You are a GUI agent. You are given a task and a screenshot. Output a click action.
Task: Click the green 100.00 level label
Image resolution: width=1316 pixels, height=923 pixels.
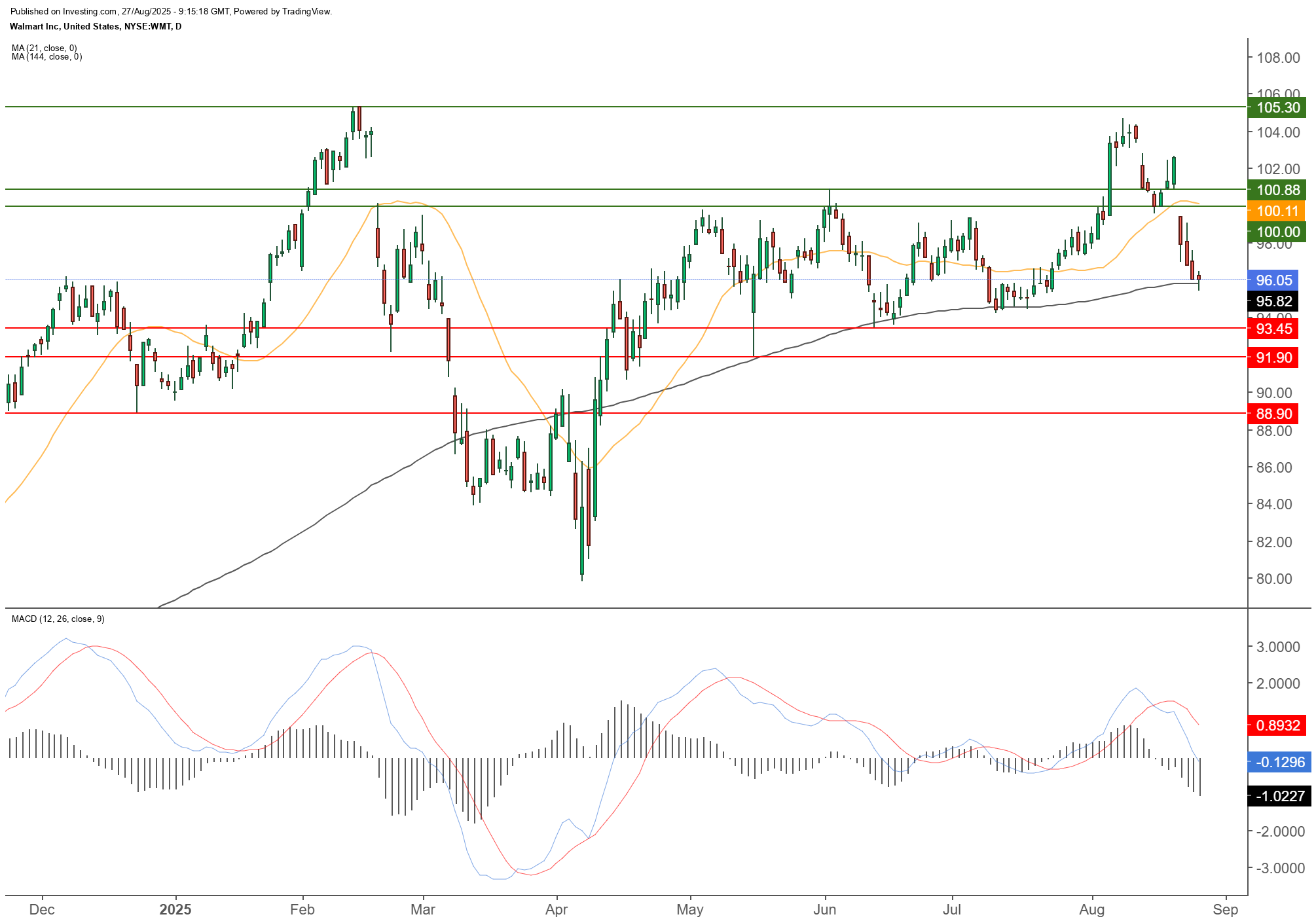pyautogui.click(x=1277, y=232)
